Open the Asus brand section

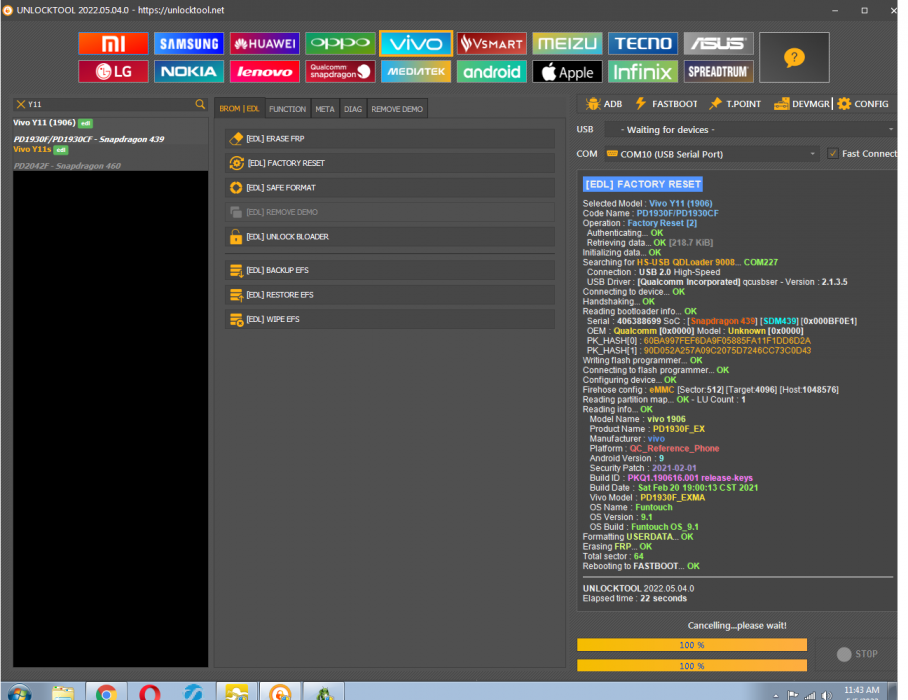point(719,43)
